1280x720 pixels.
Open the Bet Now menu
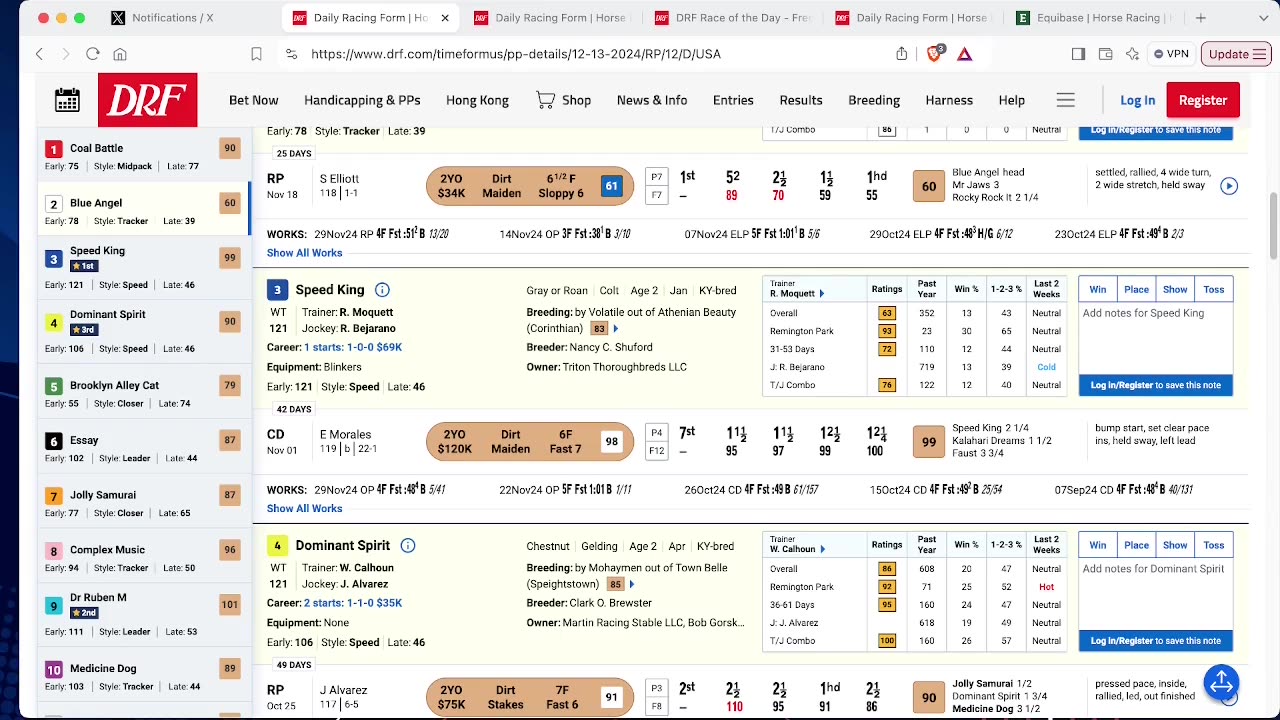tap(254, 100)
